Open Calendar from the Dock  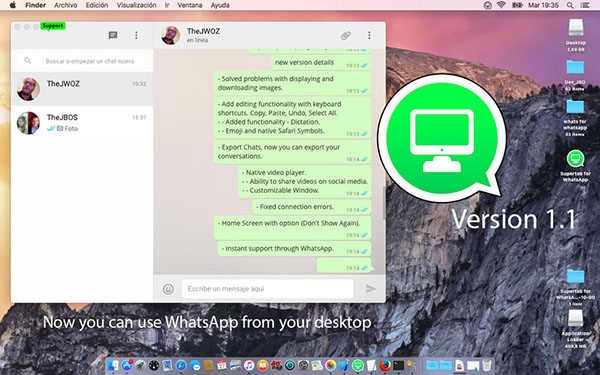[222, 365]
